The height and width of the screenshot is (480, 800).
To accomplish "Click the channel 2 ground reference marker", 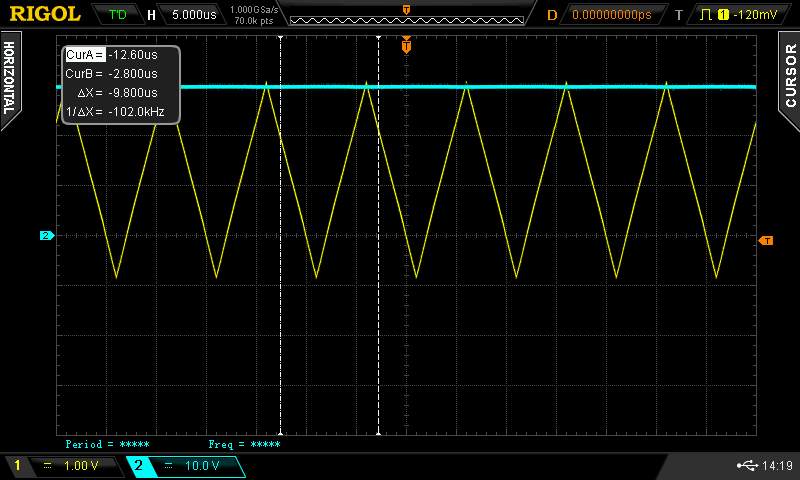I will click(x=45, y=236).
